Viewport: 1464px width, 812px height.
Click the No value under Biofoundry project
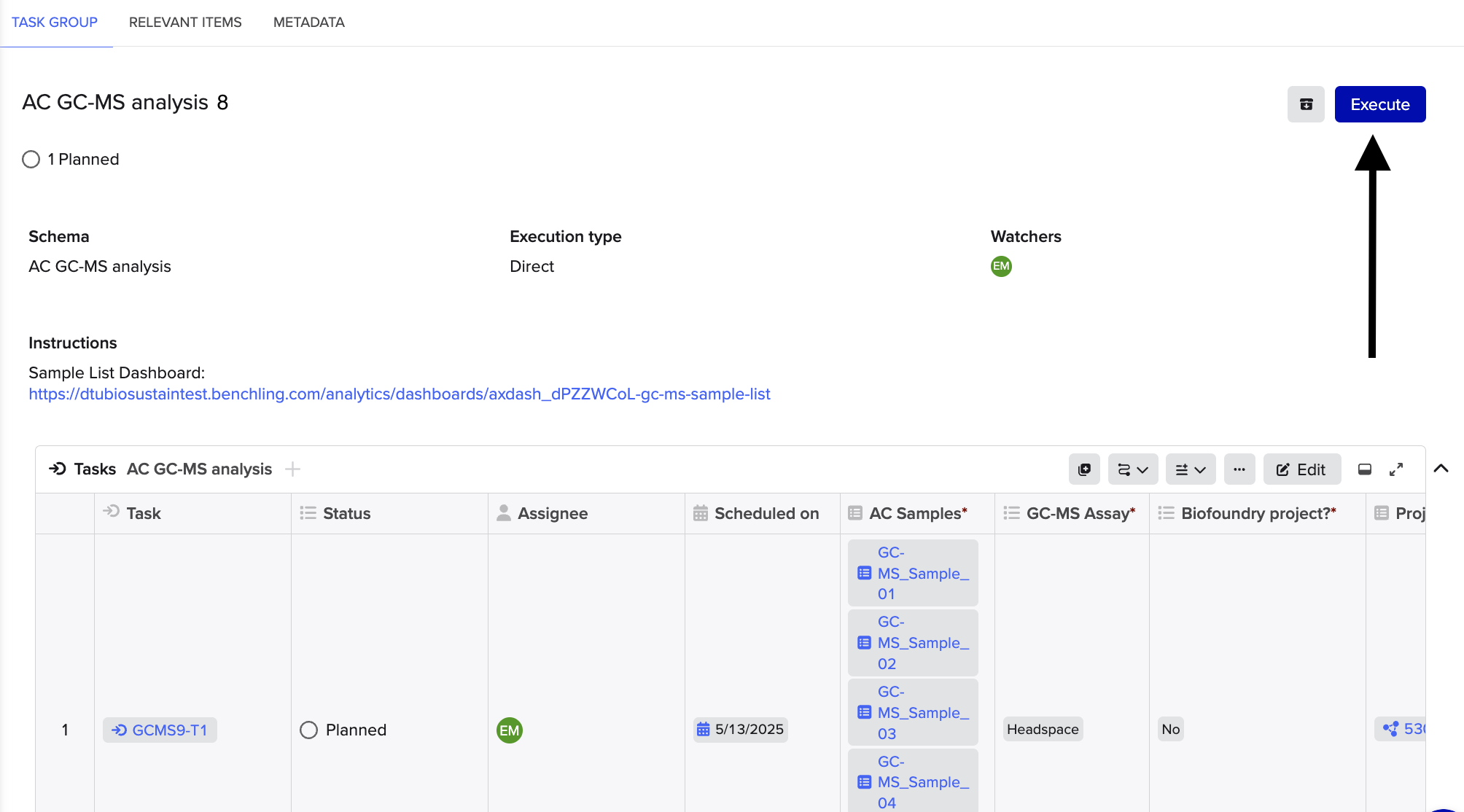[1171, 729]
